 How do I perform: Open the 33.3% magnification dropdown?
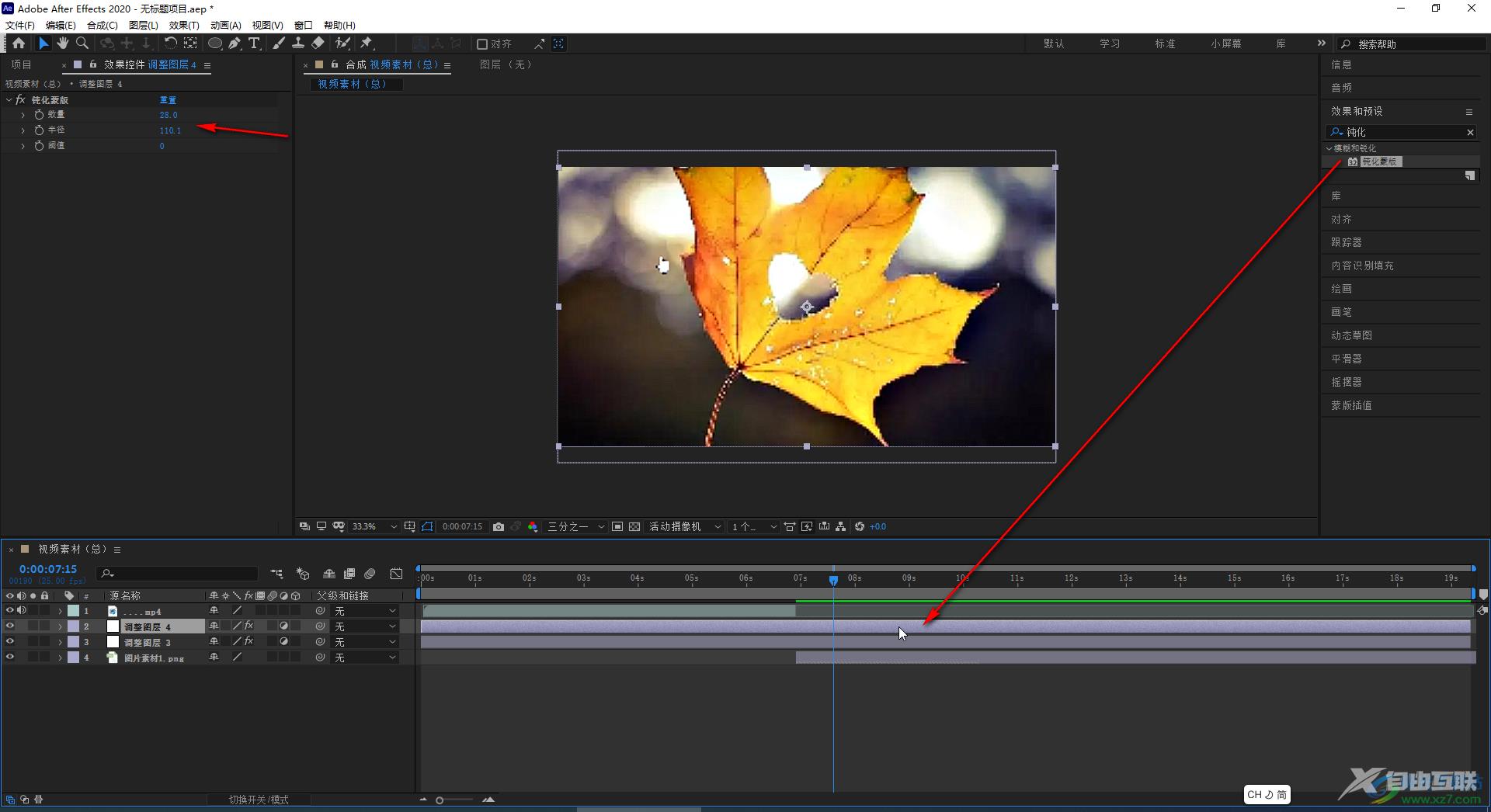tap(374, 526)
